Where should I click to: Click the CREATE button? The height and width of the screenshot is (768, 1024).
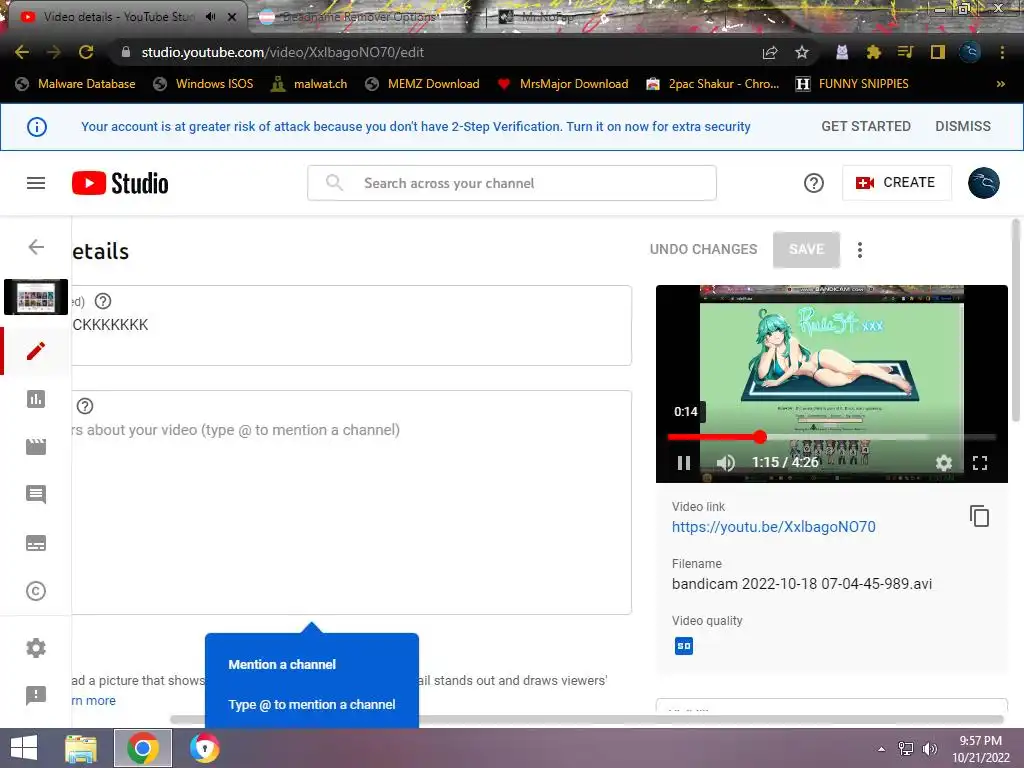896,183
